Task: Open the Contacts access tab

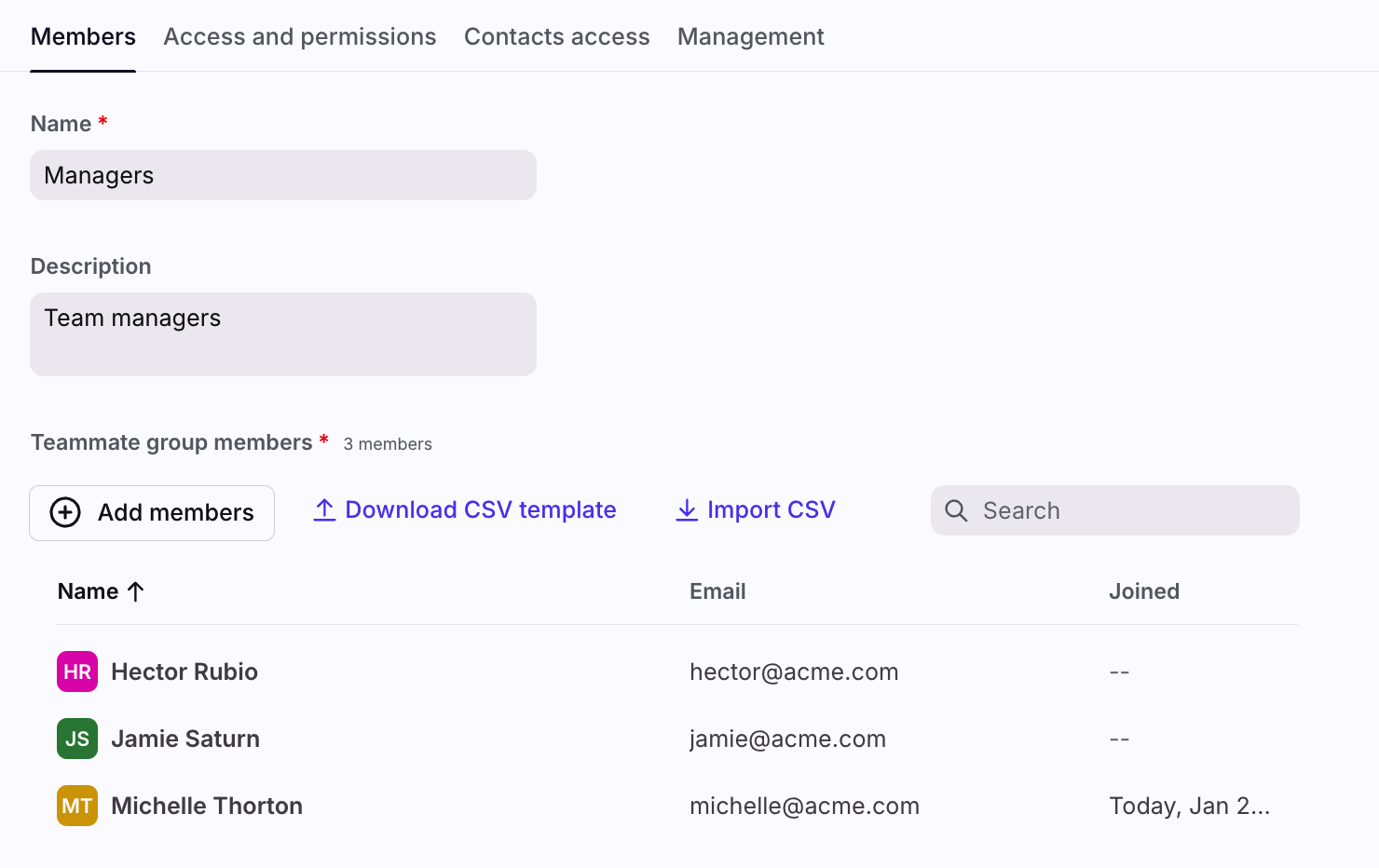Action: coord(556,36)
